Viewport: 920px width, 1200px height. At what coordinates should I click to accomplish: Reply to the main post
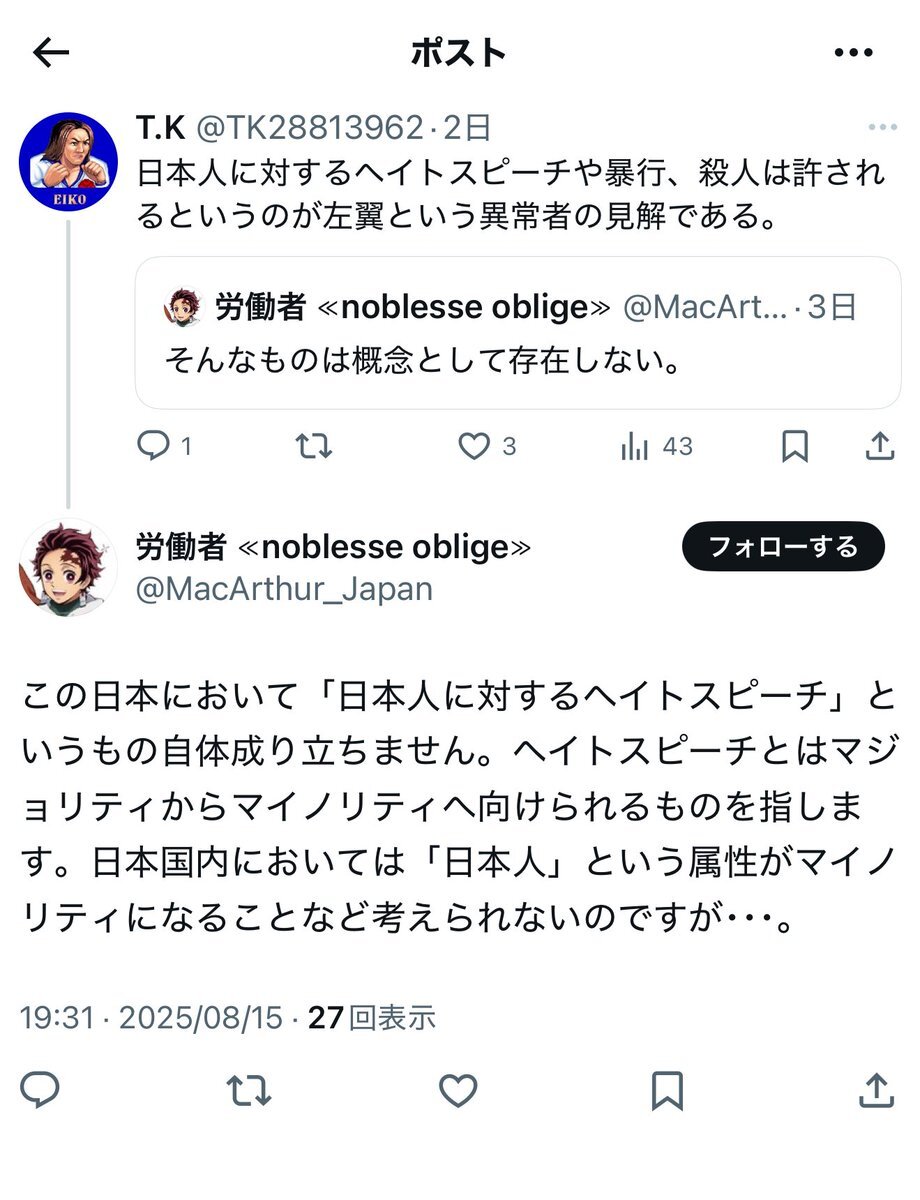pos(40,1089)
